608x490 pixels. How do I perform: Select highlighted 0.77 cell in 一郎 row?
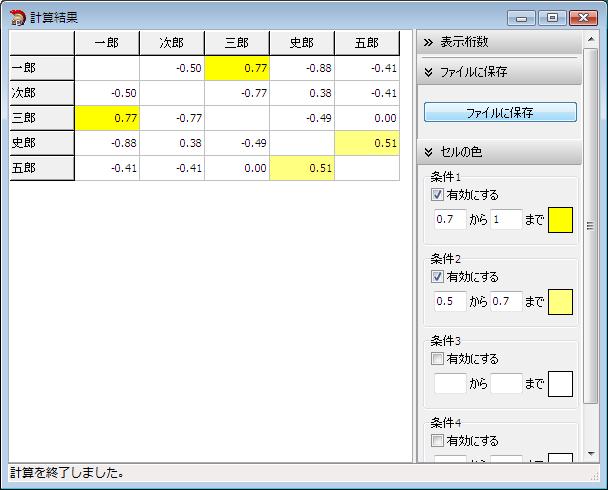pyautogui.click(x=237, y=68)
